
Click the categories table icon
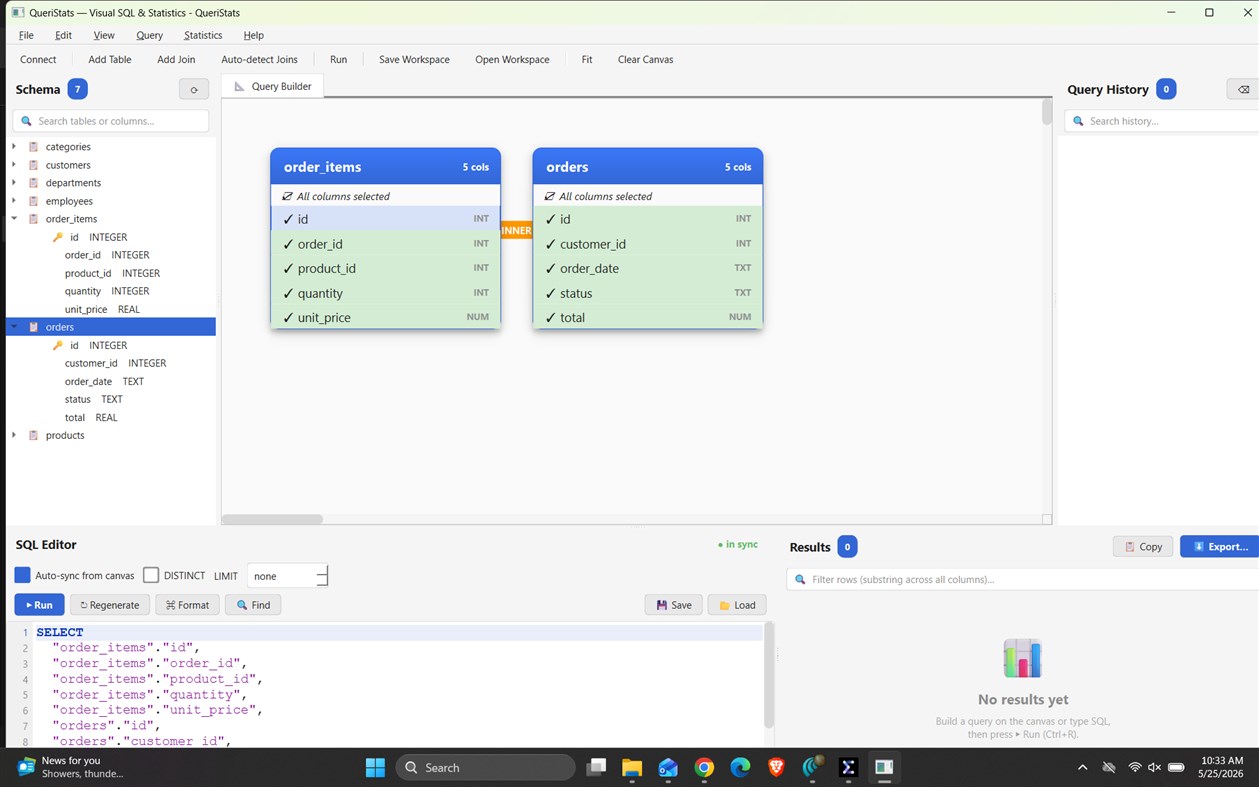pyautogui.click(x=34, y=147)
